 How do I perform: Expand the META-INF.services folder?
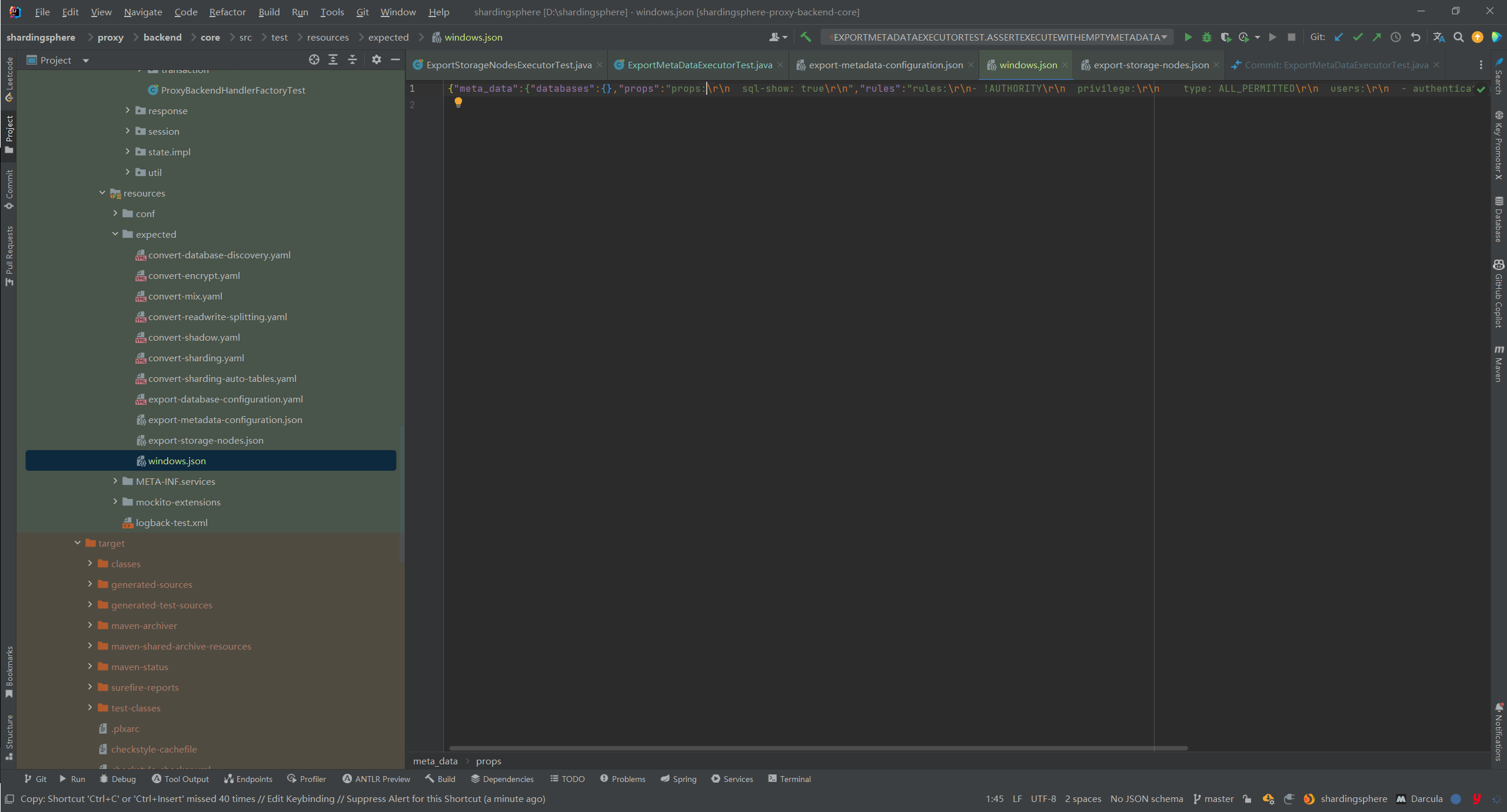(x=115, y=481)
